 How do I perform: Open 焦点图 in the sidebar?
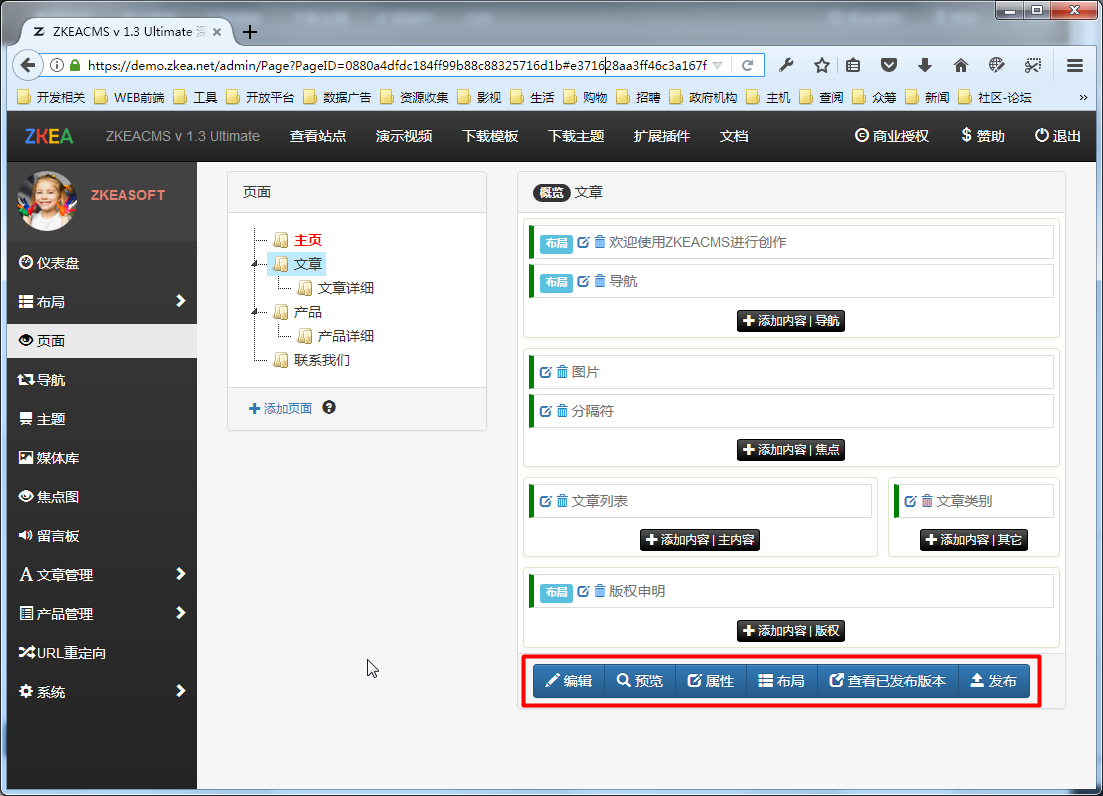click(102, 496)
